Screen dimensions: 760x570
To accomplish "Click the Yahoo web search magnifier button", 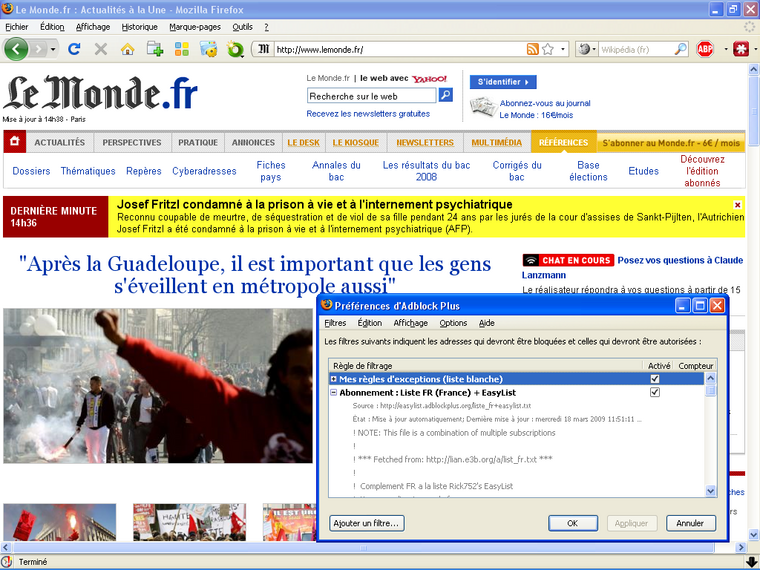I will (x=445, y=95).
